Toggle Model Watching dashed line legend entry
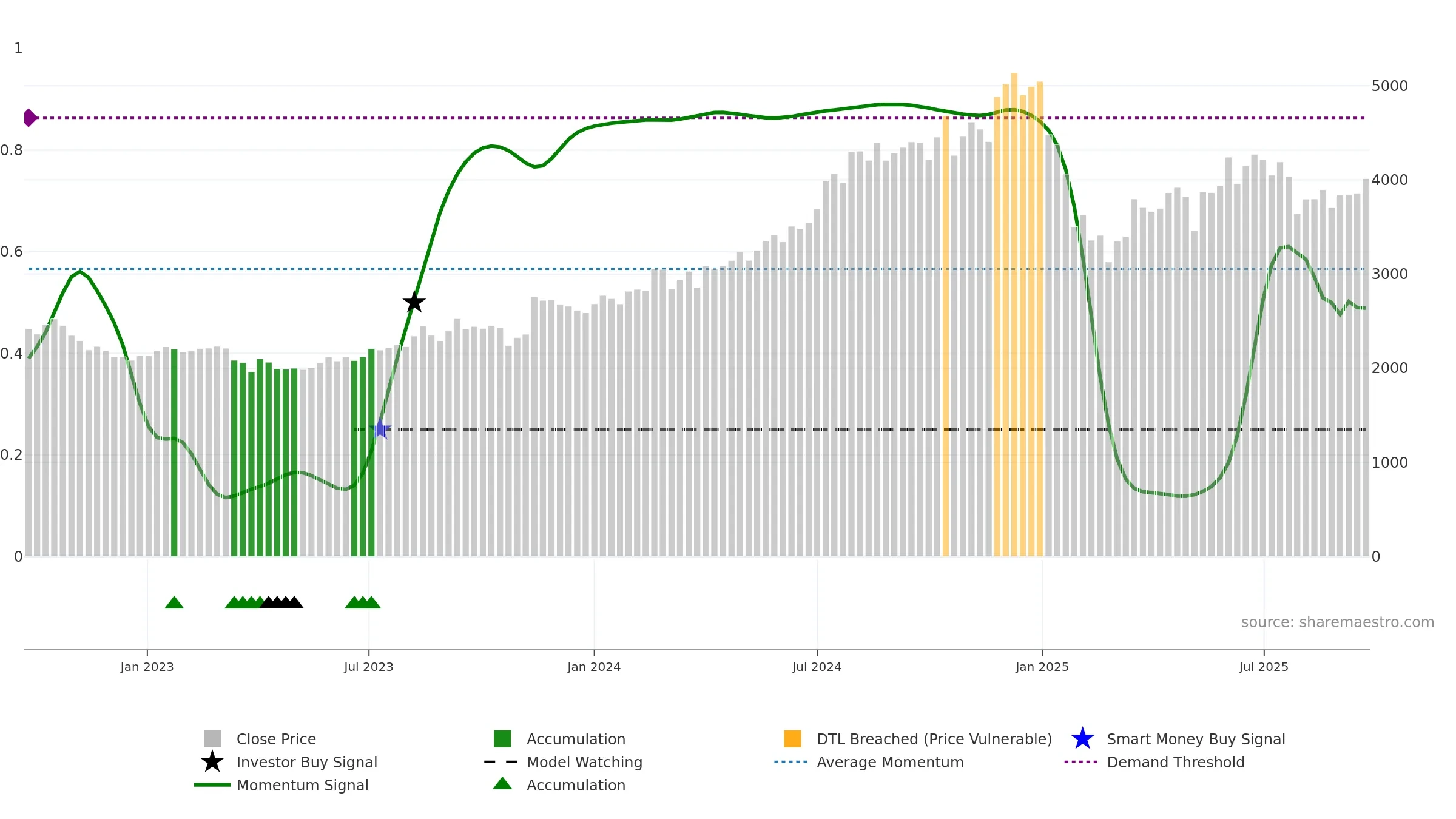Screen dimensions: 1456x819 pos(584,762)
